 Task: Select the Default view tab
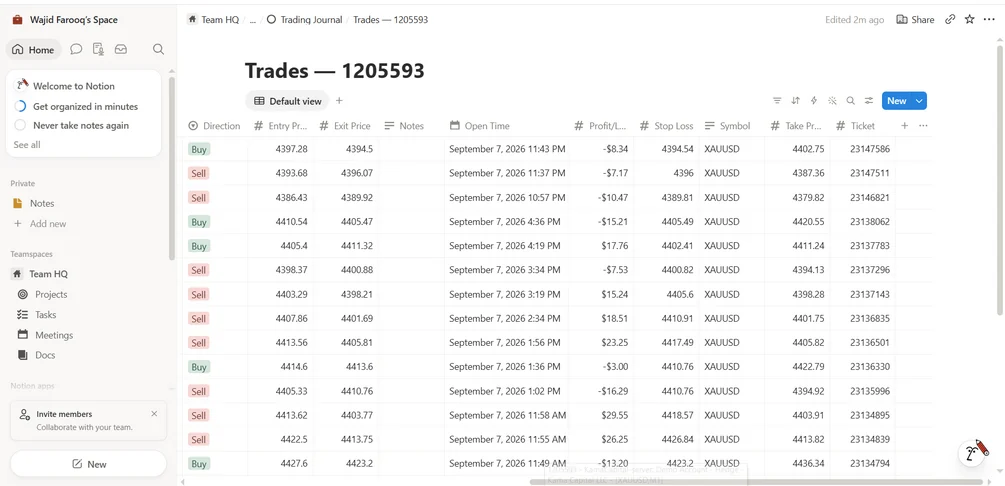287,101
